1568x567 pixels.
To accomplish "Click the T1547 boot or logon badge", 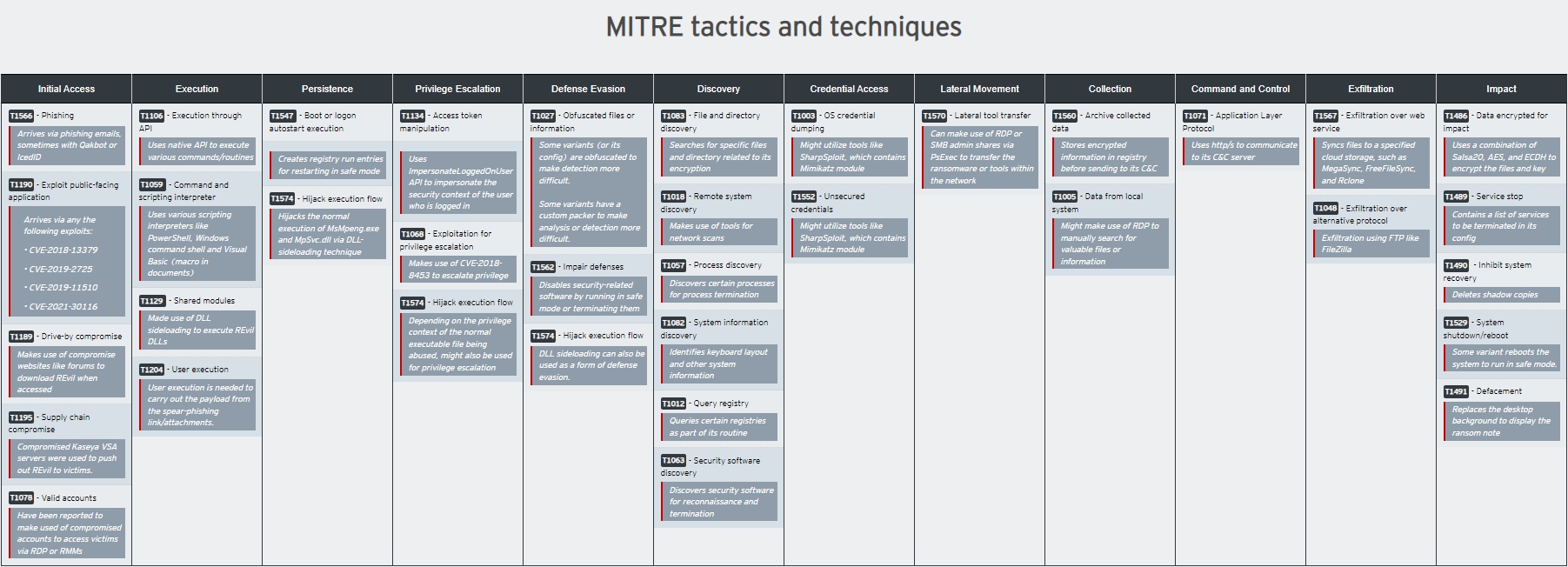I will (x=282, y=116).
